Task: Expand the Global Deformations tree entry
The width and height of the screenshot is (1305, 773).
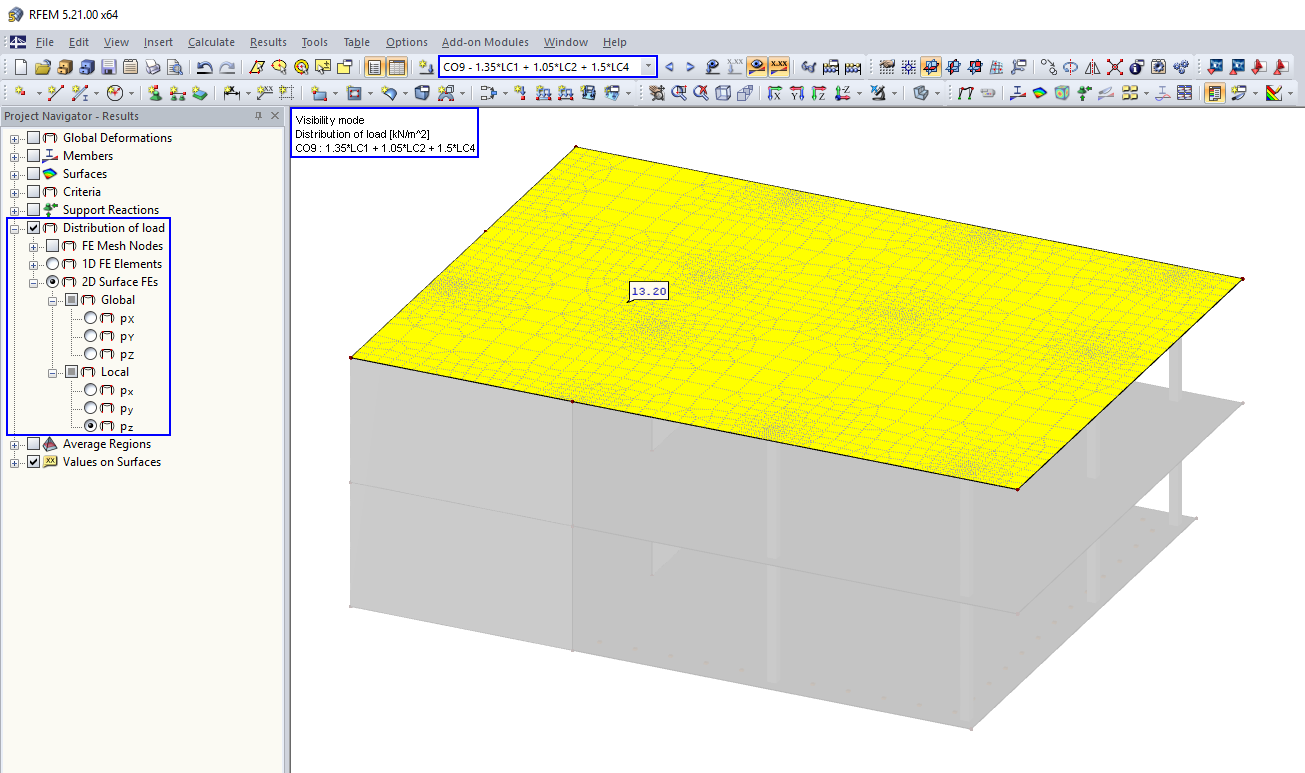Action: click(14, 137)
